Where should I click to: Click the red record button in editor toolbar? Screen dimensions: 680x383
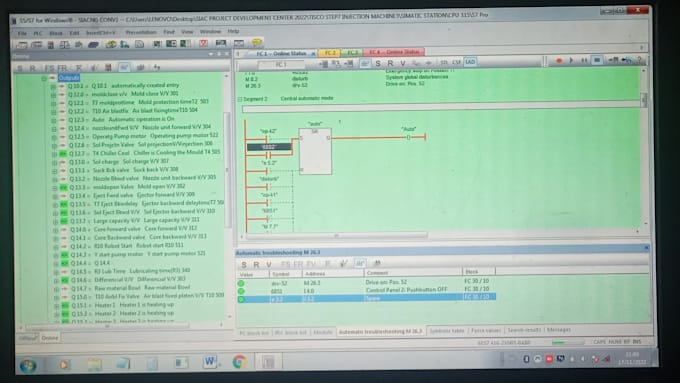[x=559, y=61]
